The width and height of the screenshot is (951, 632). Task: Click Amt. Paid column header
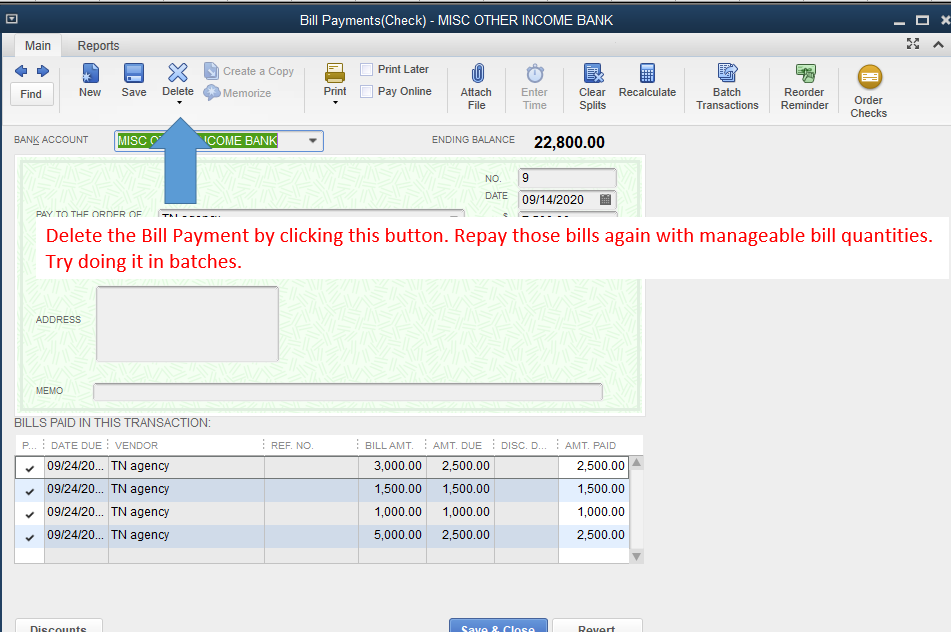pyautogui.click(x=593, y=445)
